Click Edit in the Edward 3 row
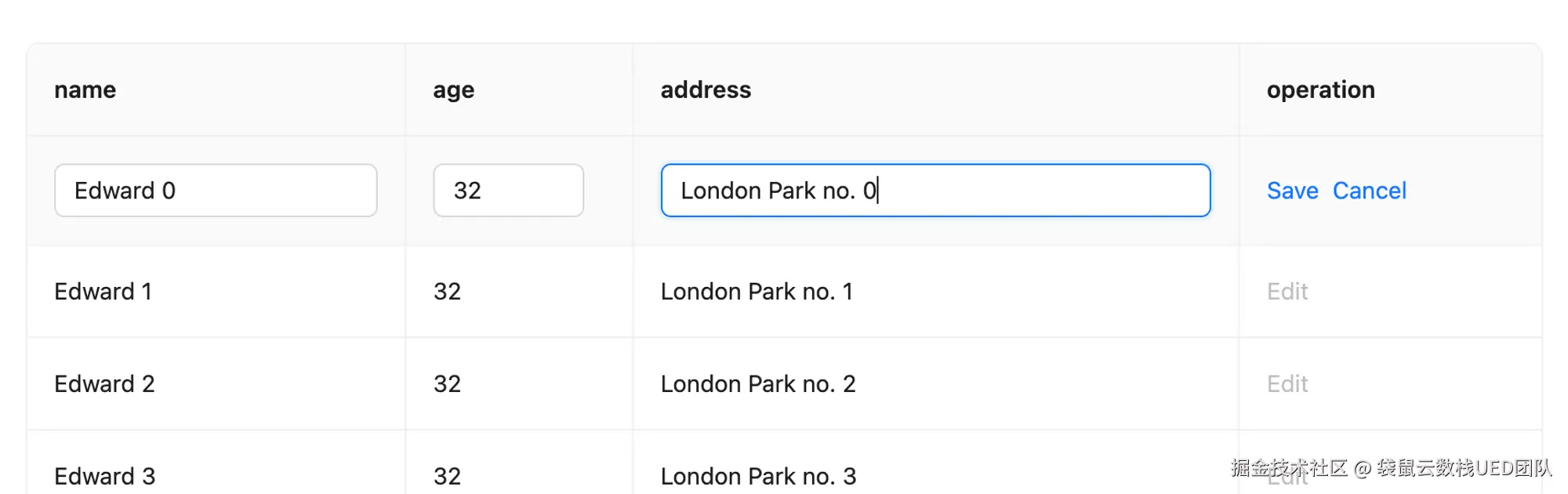The image size is (1568, 494). tap(1287, 477)
